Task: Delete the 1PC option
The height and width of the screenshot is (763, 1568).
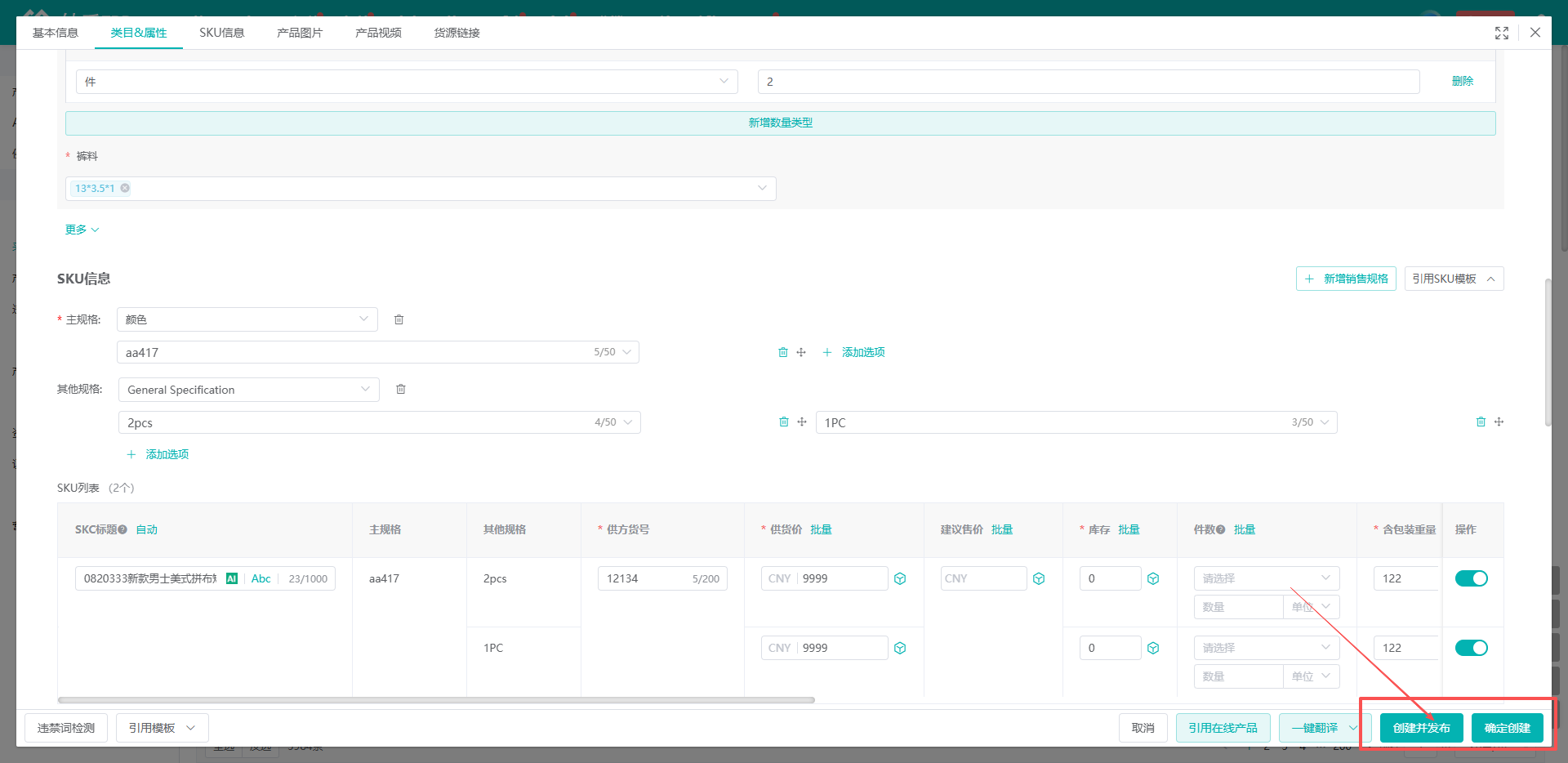Action: pyautogui.click(x=1481, y=422)
